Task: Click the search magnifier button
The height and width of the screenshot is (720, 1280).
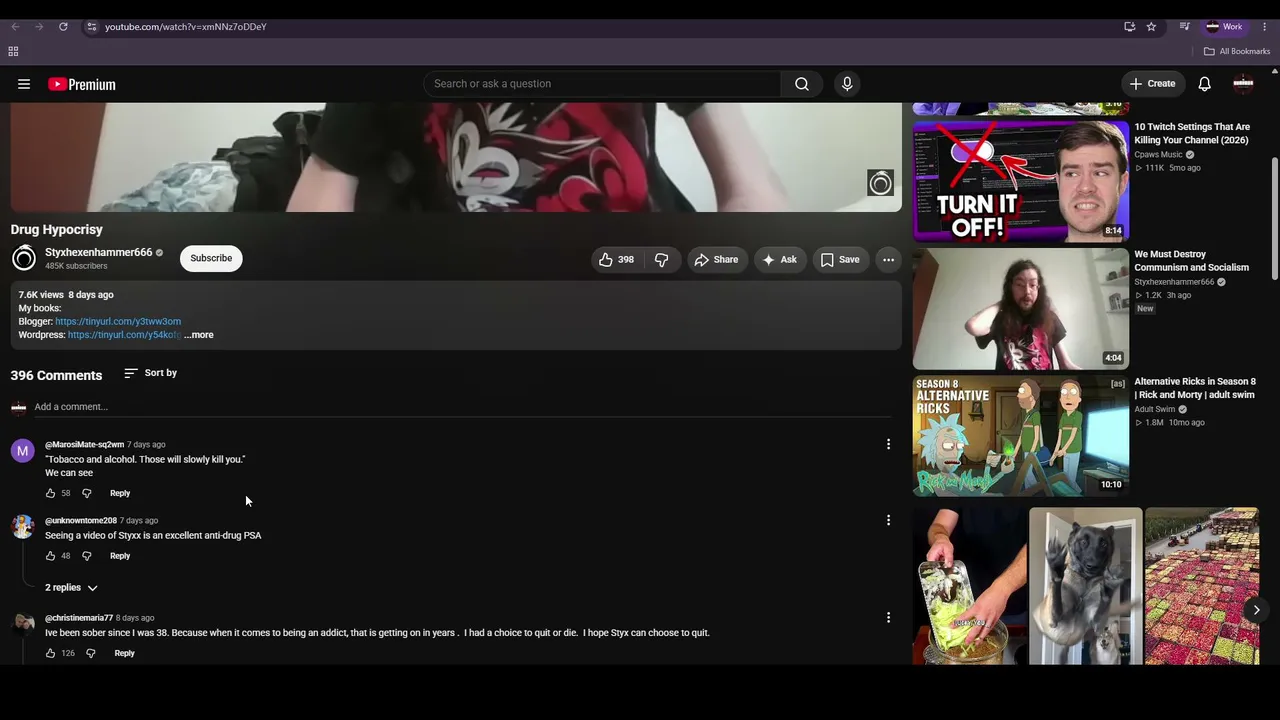Action: (x=802, y=84)
